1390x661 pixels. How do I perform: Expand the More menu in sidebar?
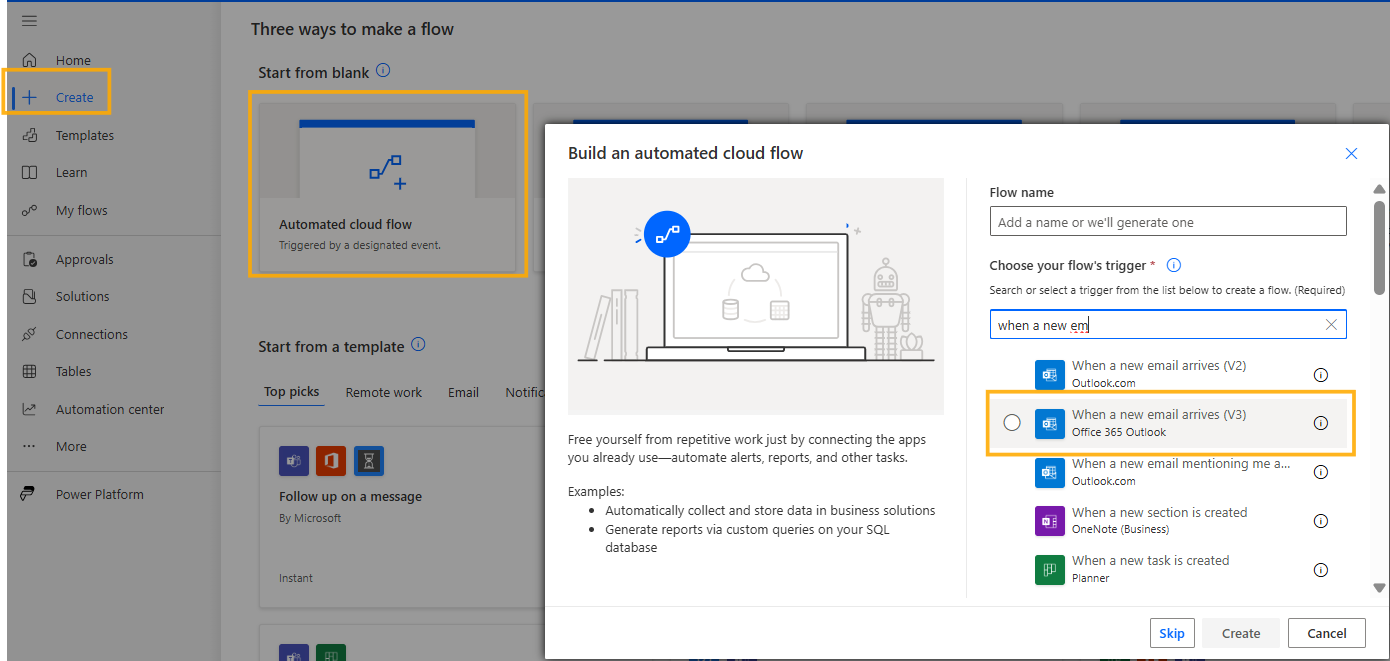coord(70,446)
